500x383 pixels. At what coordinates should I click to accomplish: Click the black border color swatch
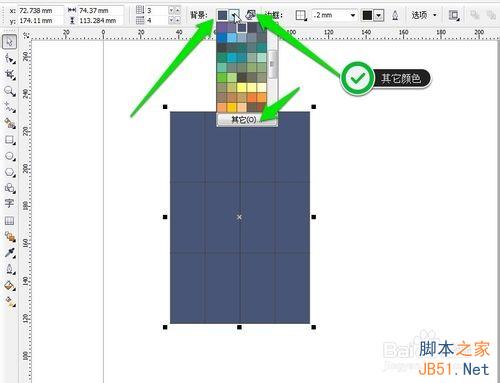click(x=367, y=15)
